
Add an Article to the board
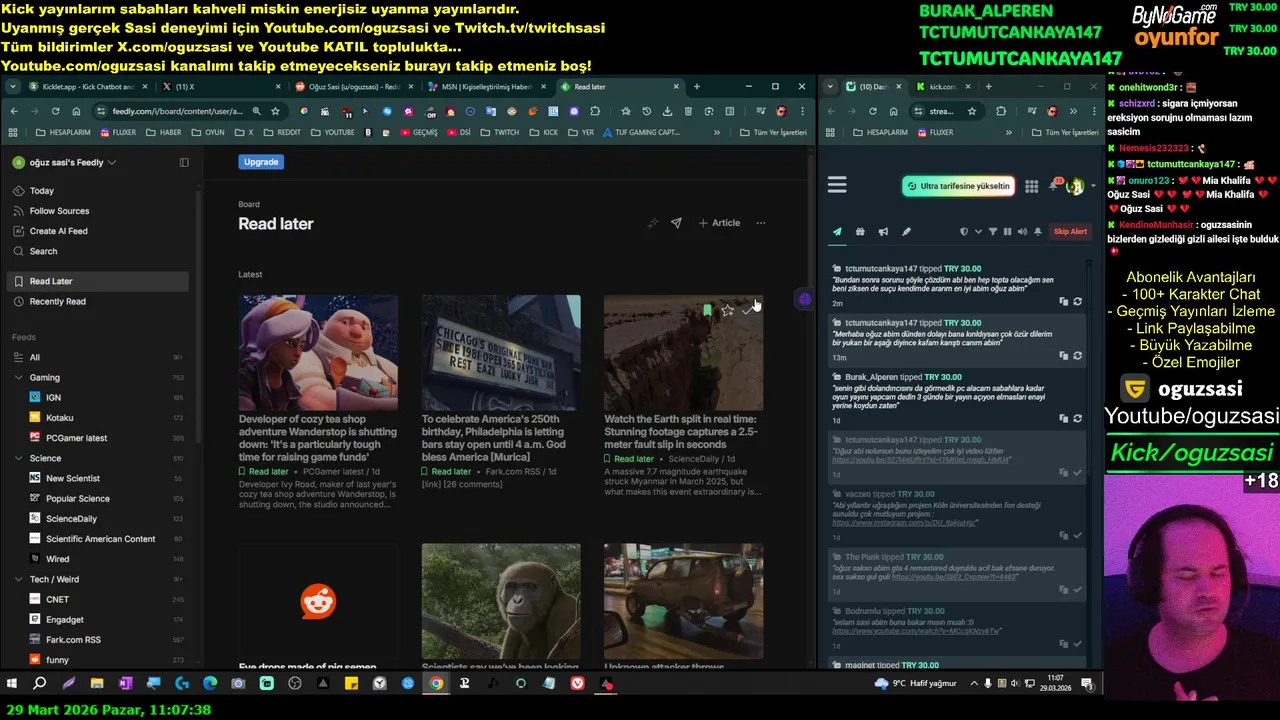[x=720, y=223]
